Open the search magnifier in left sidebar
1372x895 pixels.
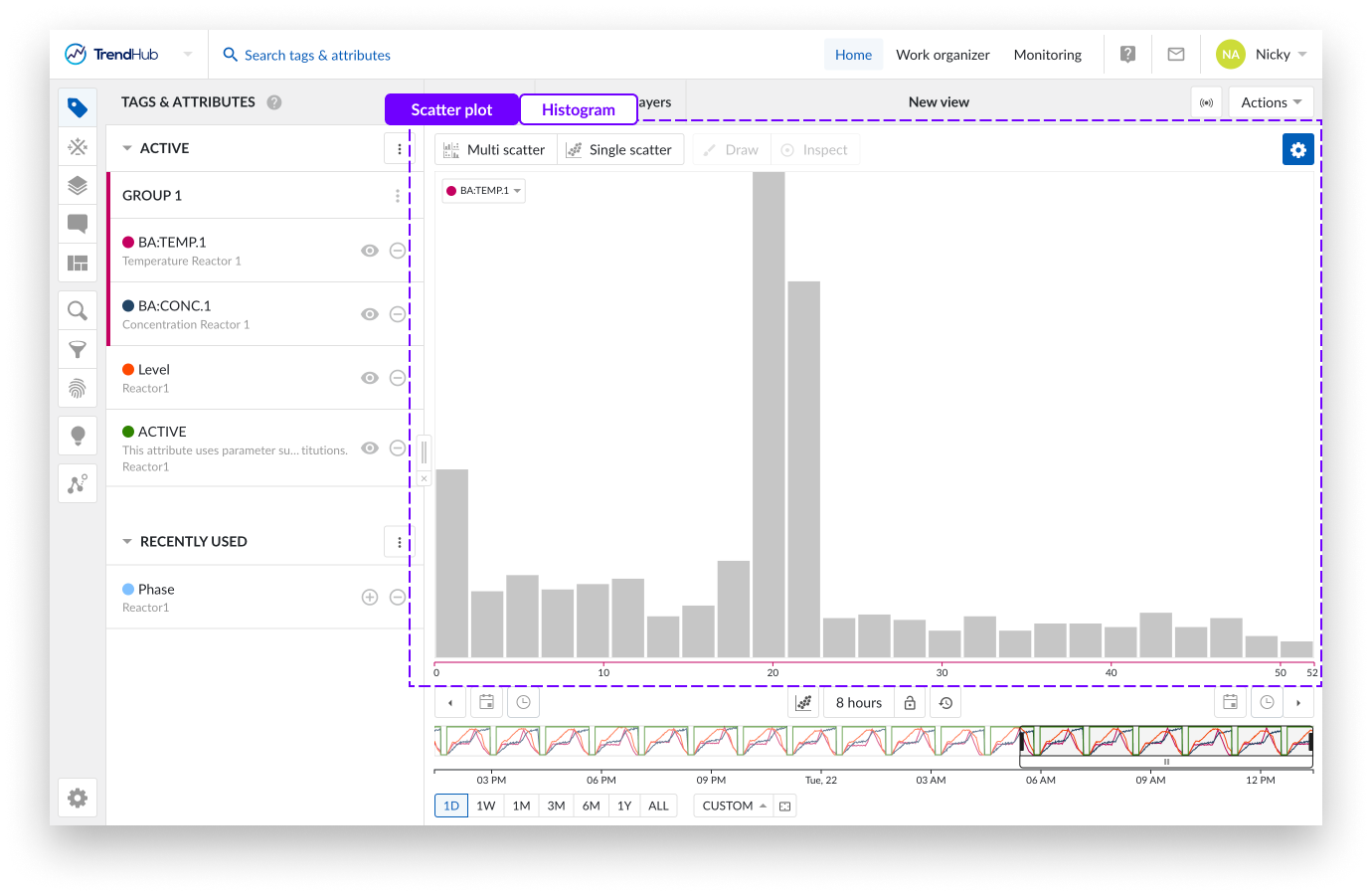(78, 311)
